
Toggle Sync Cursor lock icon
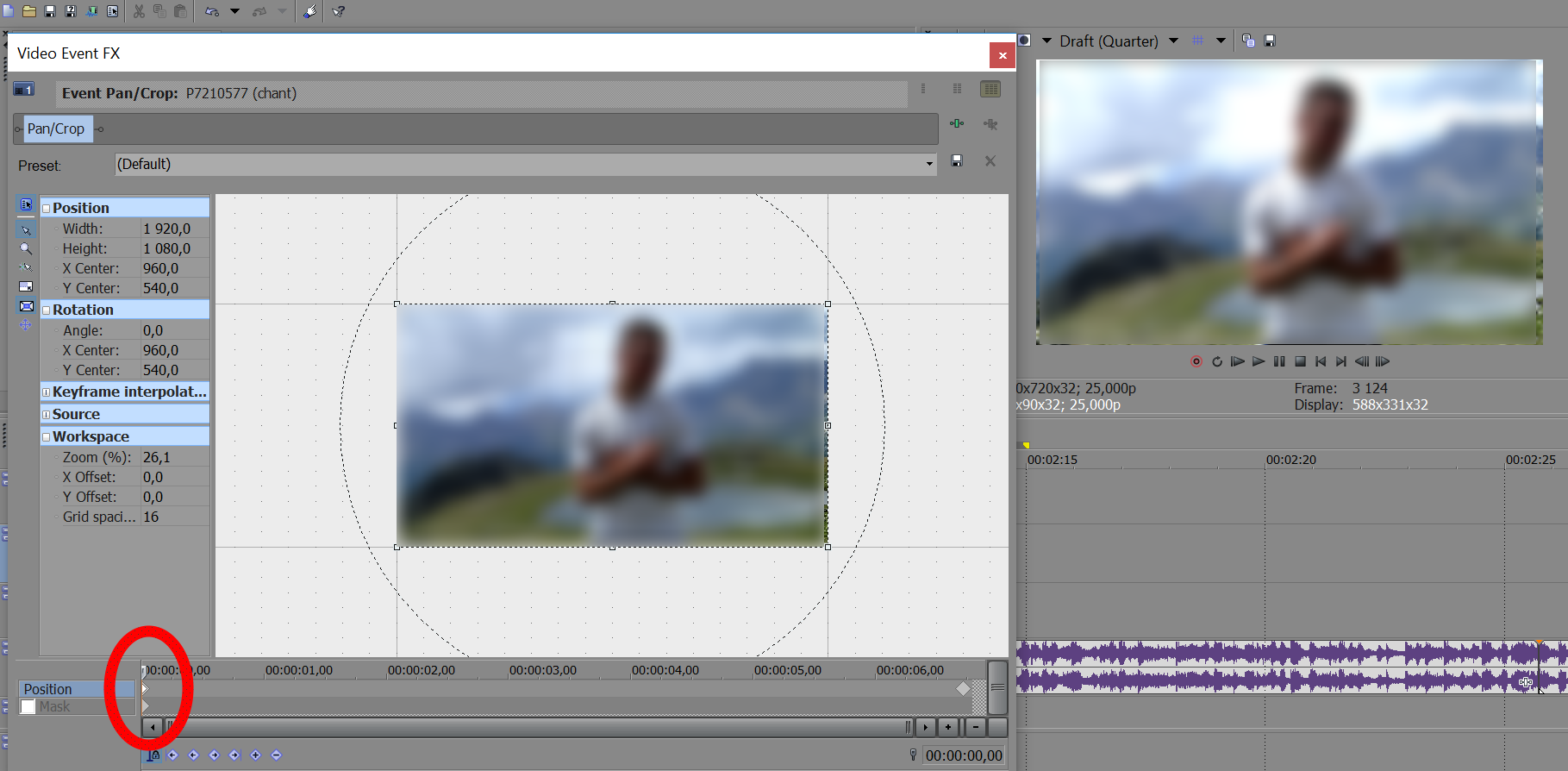pyautogui.click(x=153, y=755)
